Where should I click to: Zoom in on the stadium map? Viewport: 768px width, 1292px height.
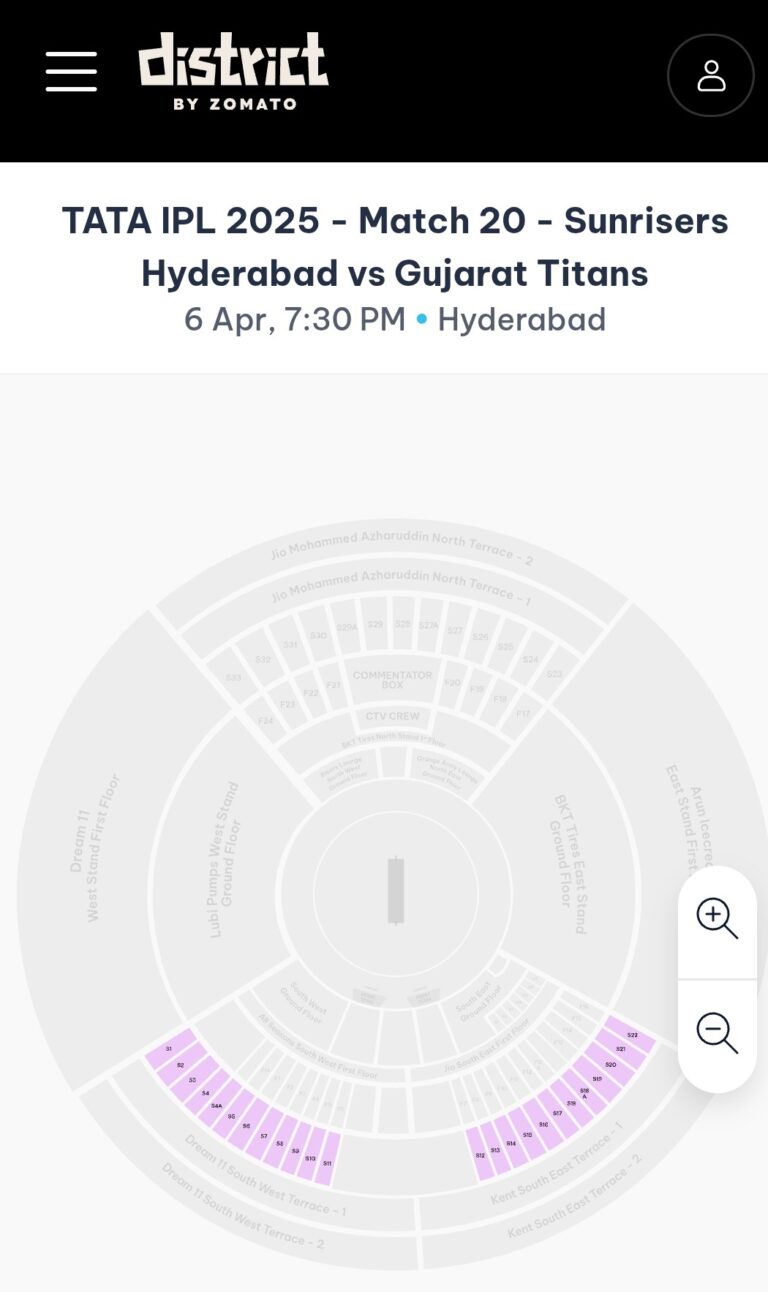pos(717,920)
